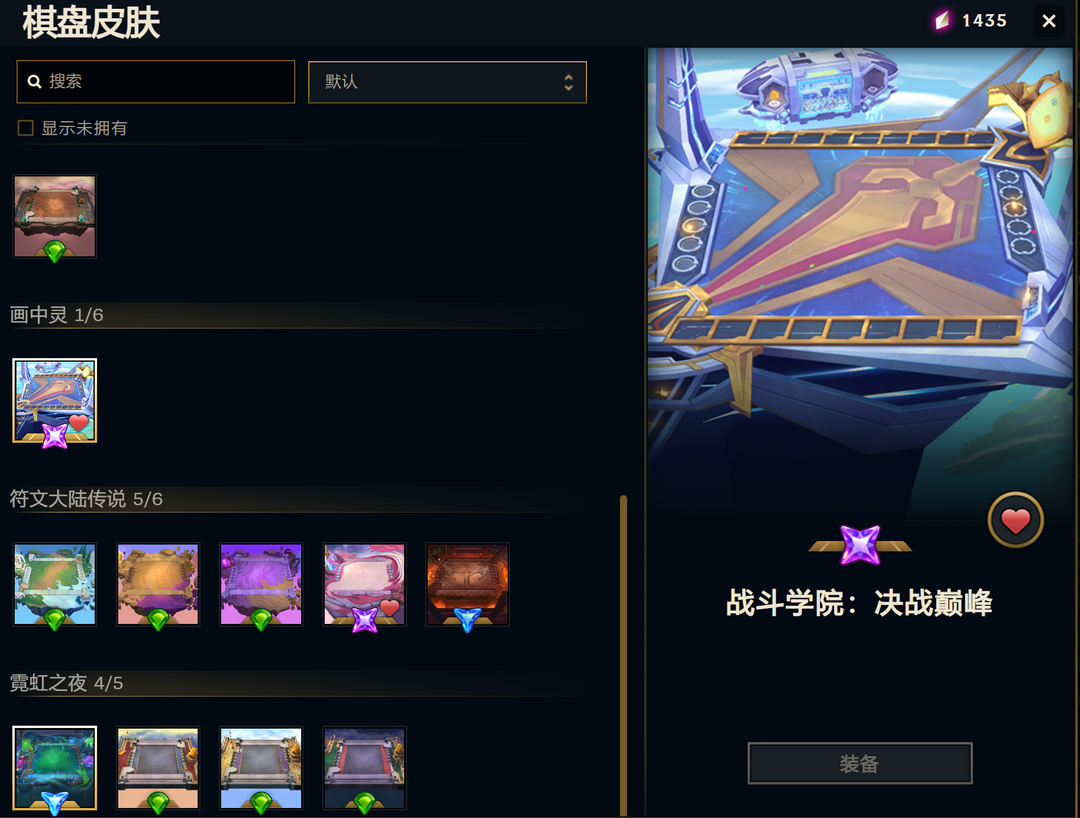Select the 画中灵 blue academy arena thumbnail
Screen dimensions: 1080x818
54,401
